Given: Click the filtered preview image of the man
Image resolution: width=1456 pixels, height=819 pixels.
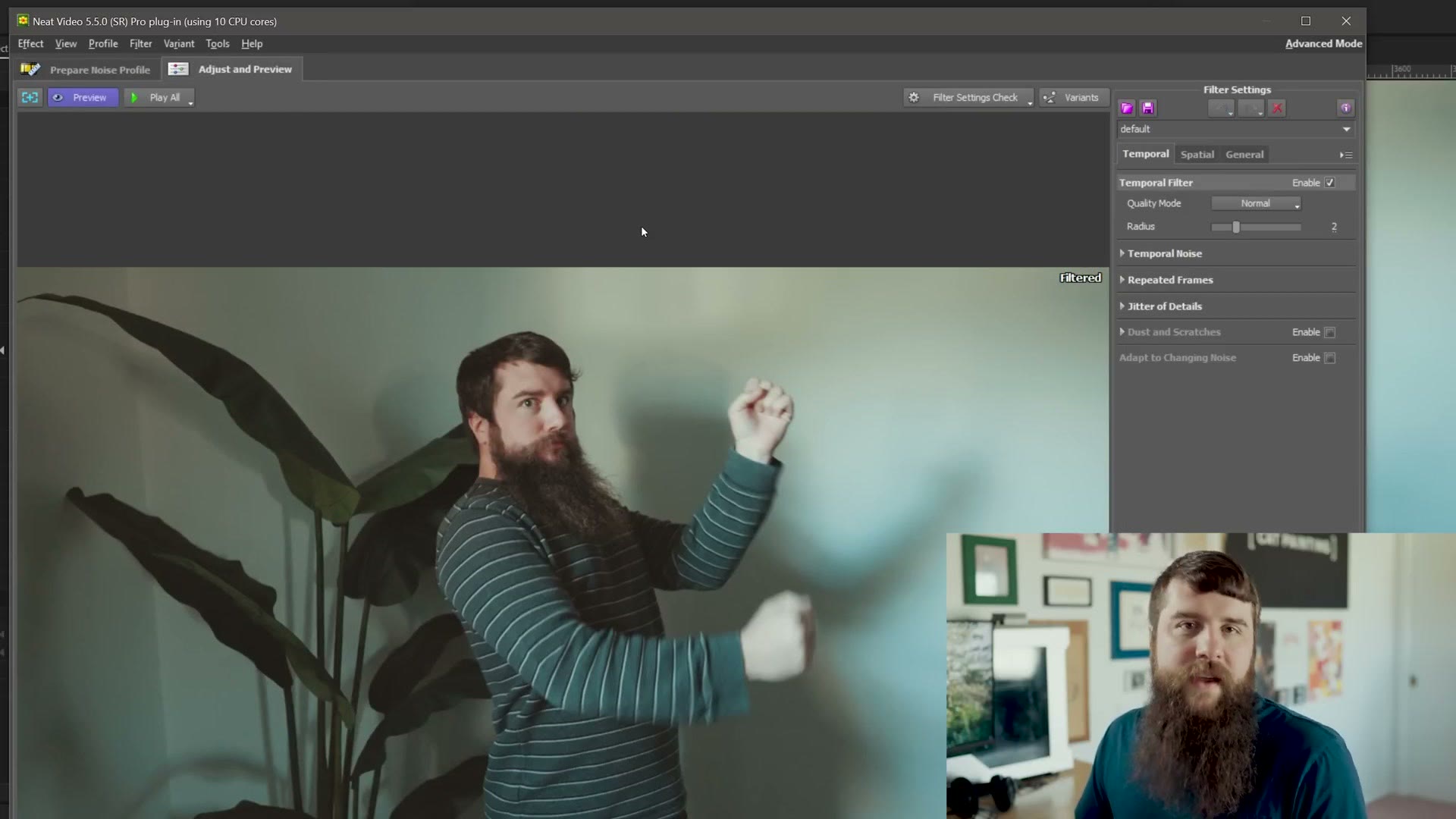Looking at the screenshot, I should [561, 542].
